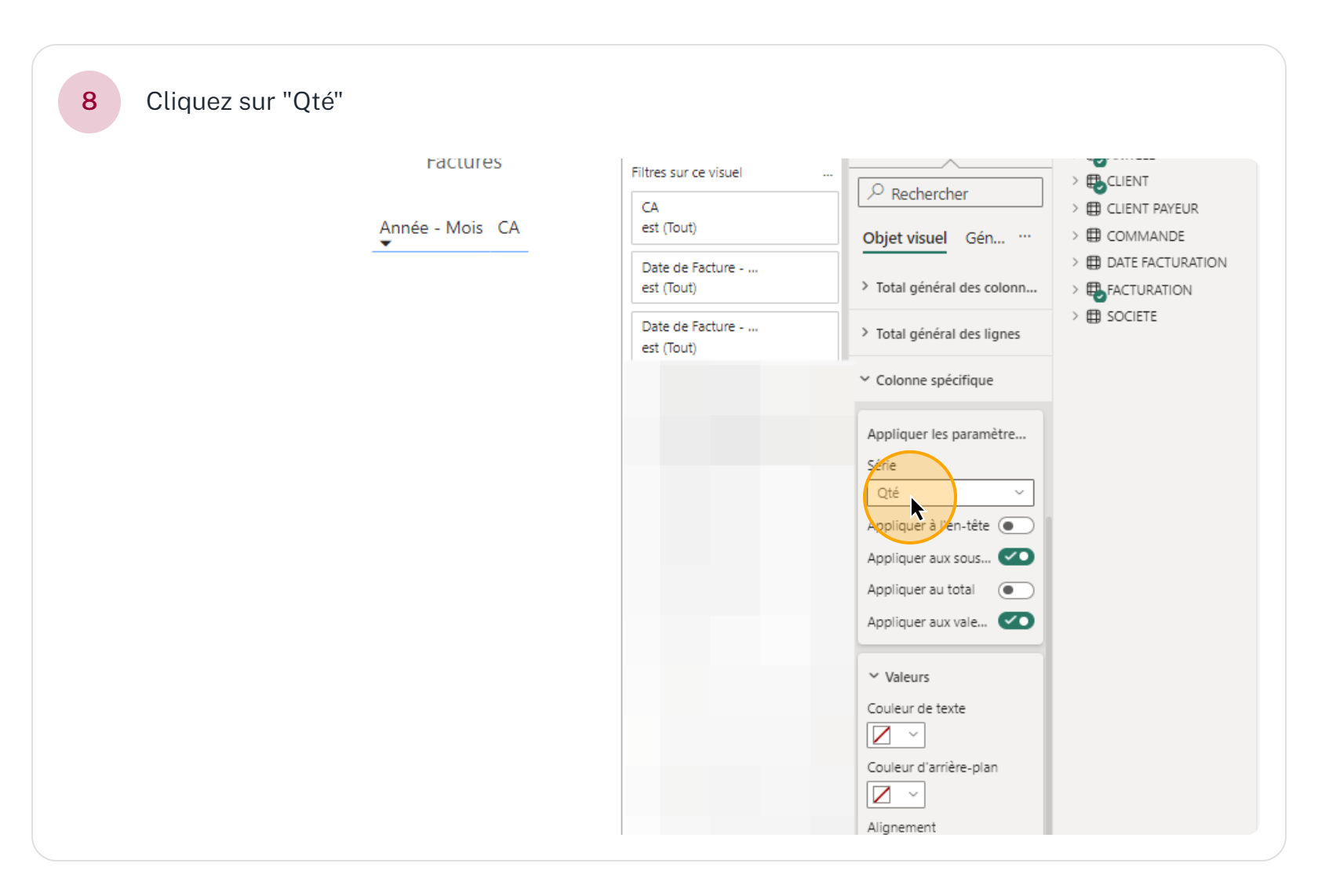Open the format pane more options ellipsis

(x=1025, y=237)
